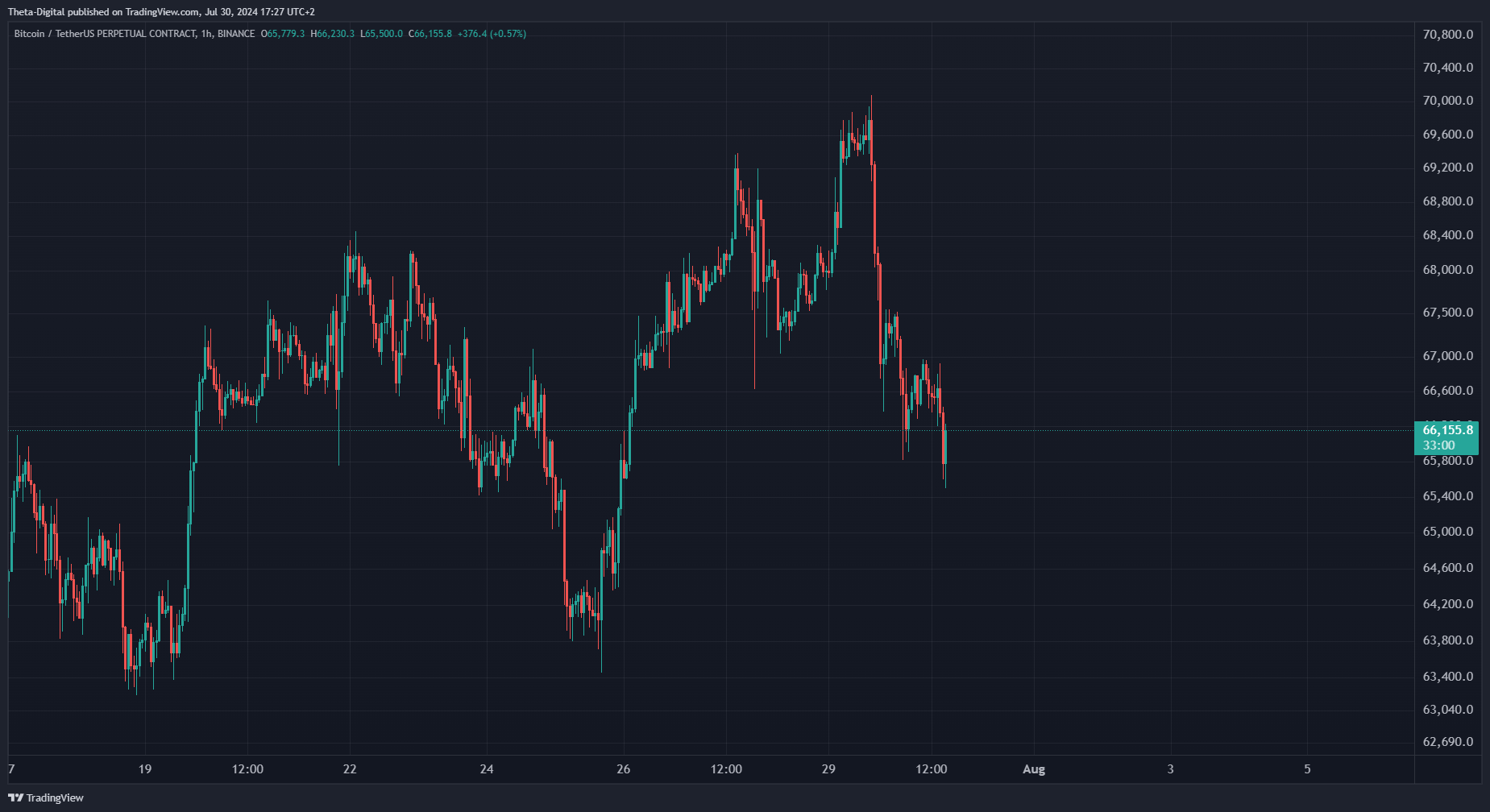The height and width of the screenshot is (812, 1490).
Task: Click the '19' date label on time axis
Action: pos(145,769)
